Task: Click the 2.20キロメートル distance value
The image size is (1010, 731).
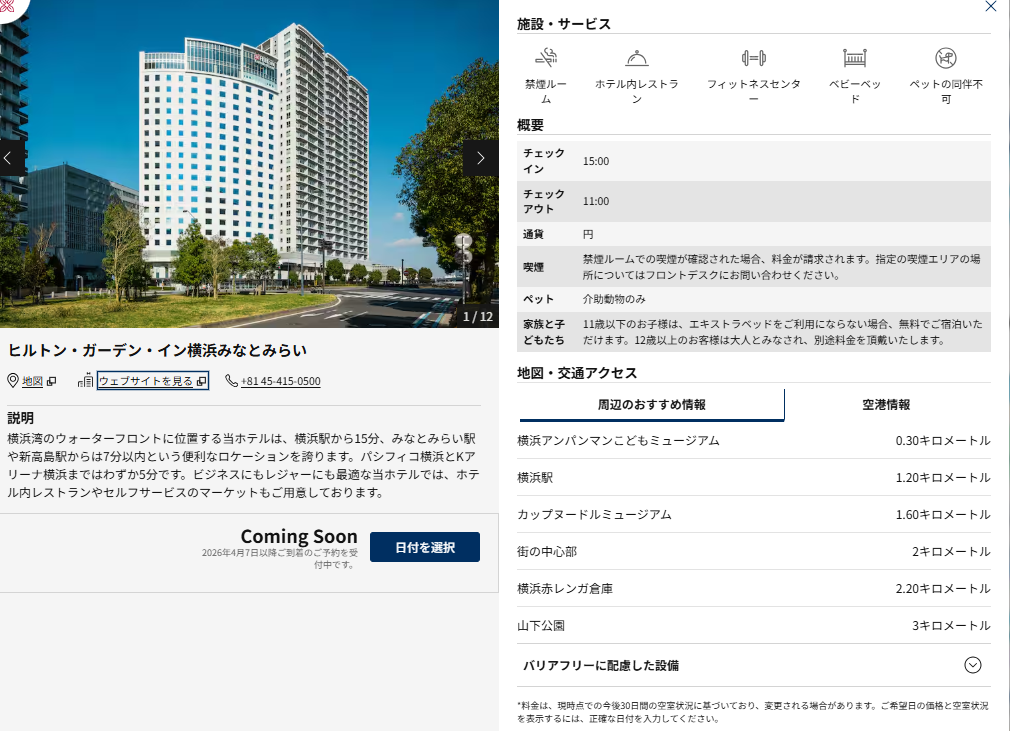Action: click(942, 589)
